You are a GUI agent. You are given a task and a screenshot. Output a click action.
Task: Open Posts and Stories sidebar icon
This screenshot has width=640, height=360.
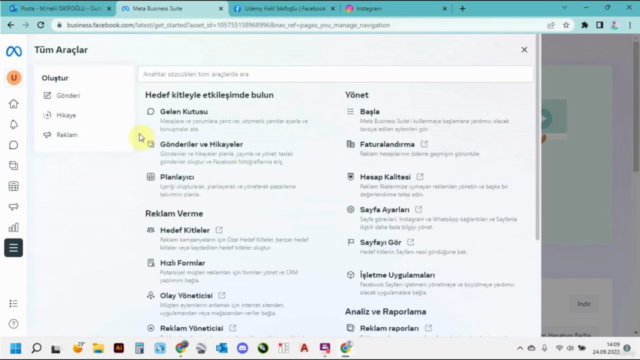(13, 166)
